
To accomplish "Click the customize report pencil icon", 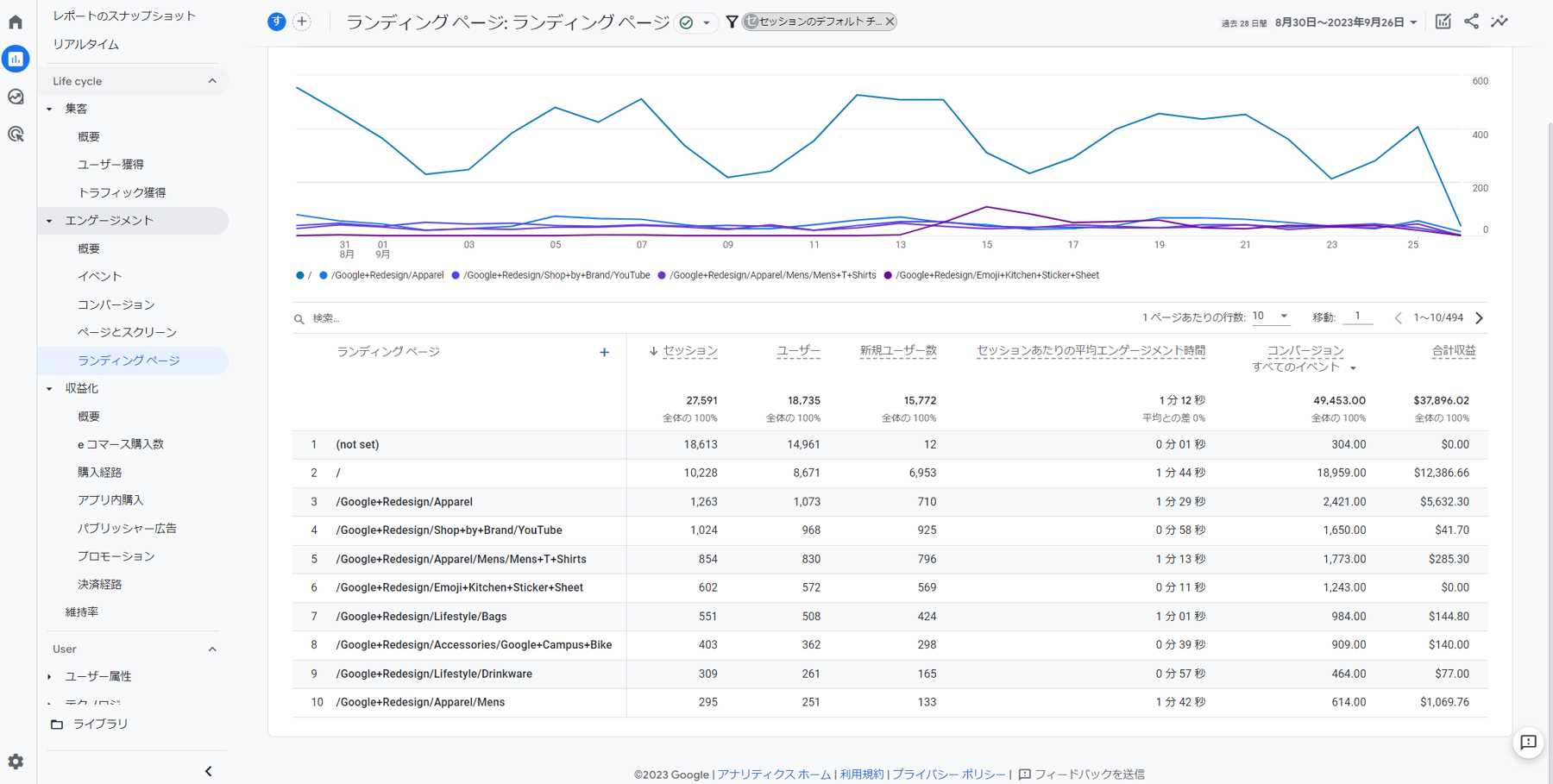I will (x=1443, y=22).
